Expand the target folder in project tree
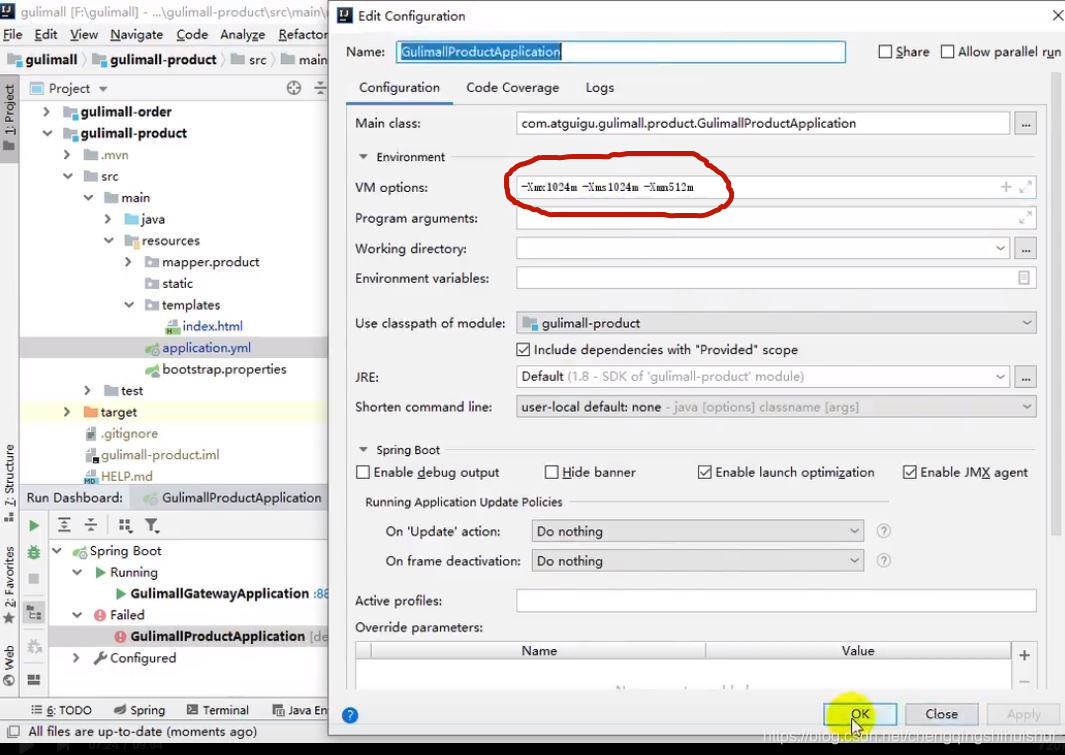This screenshot has width=1065, height=755. 67,412
